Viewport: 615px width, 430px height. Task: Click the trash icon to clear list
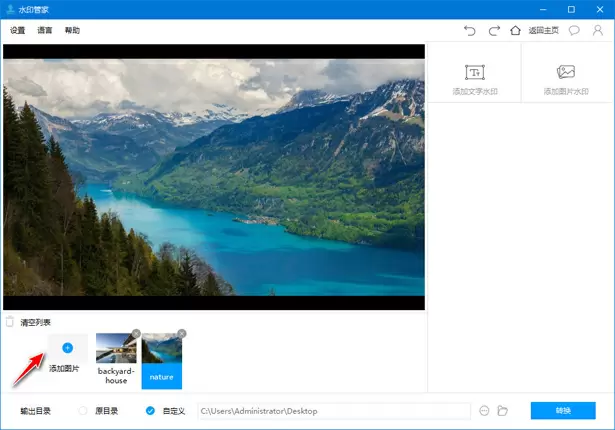tap(10, 322)
